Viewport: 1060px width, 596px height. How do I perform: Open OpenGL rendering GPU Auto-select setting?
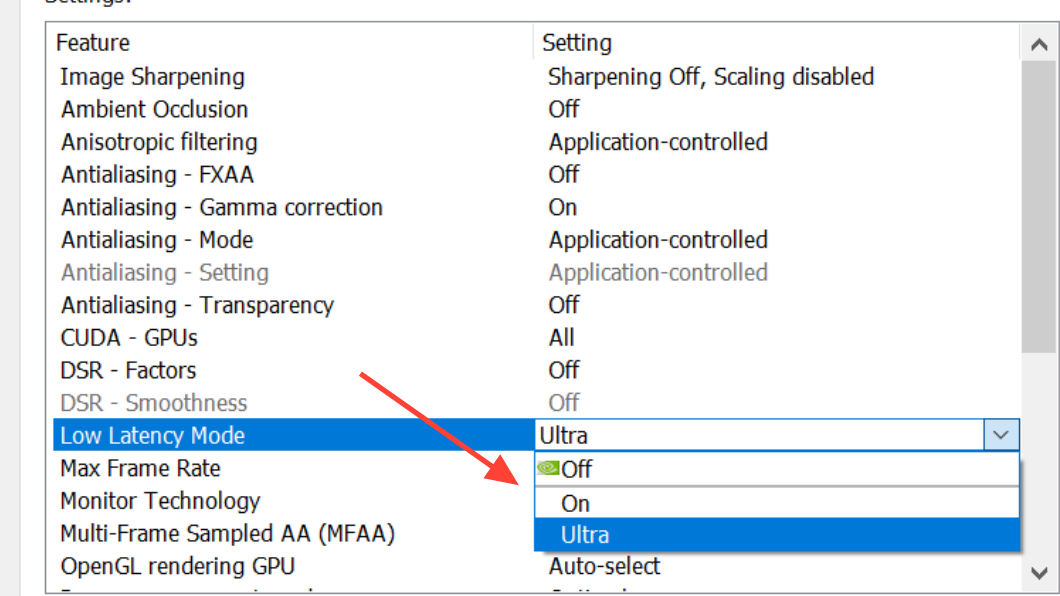[x=604, y=566]
